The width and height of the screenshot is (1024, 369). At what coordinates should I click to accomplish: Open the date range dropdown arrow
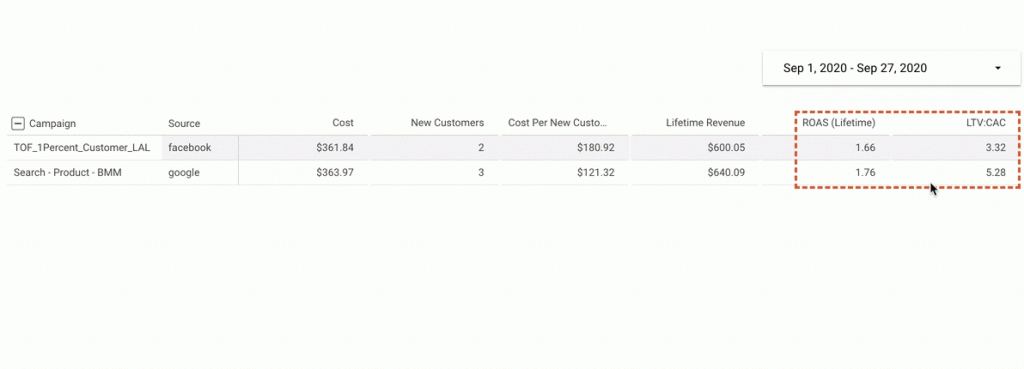pyautogui.click(x=998, y=68)
